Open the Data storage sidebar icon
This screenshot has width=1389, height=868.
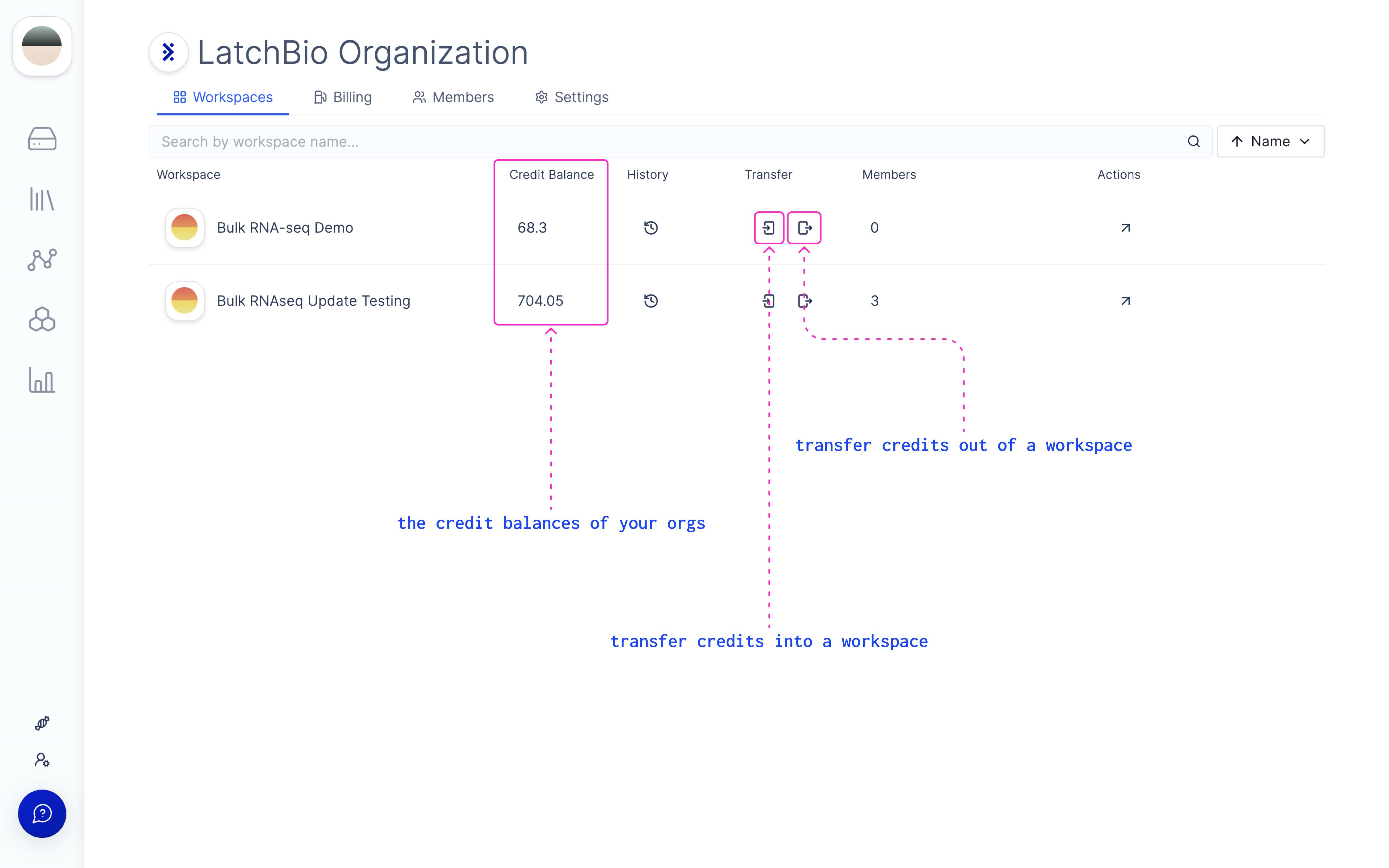[42, 139]
